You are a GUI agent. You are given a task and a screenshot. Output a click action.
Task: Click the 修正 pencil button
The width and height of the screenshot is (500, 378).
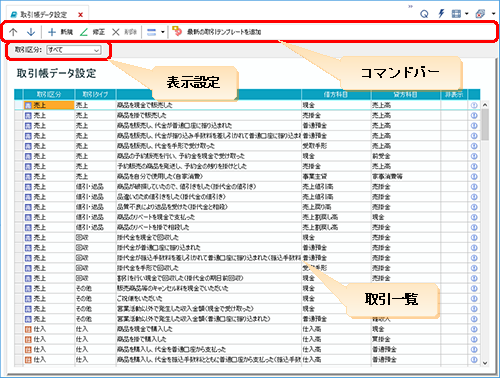[x=92, y=32]
